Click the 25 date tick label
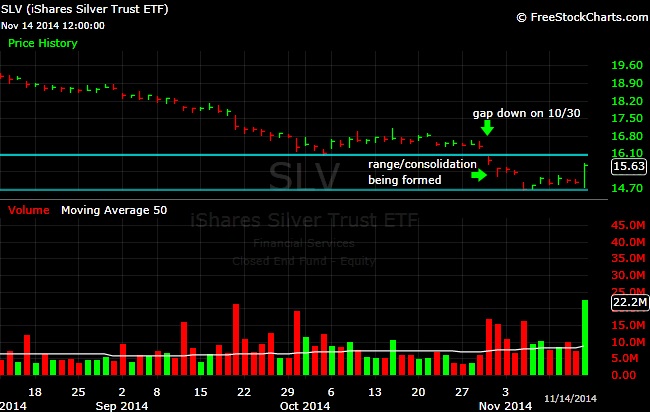Screen dimensions: 650x412 [78, 392]
